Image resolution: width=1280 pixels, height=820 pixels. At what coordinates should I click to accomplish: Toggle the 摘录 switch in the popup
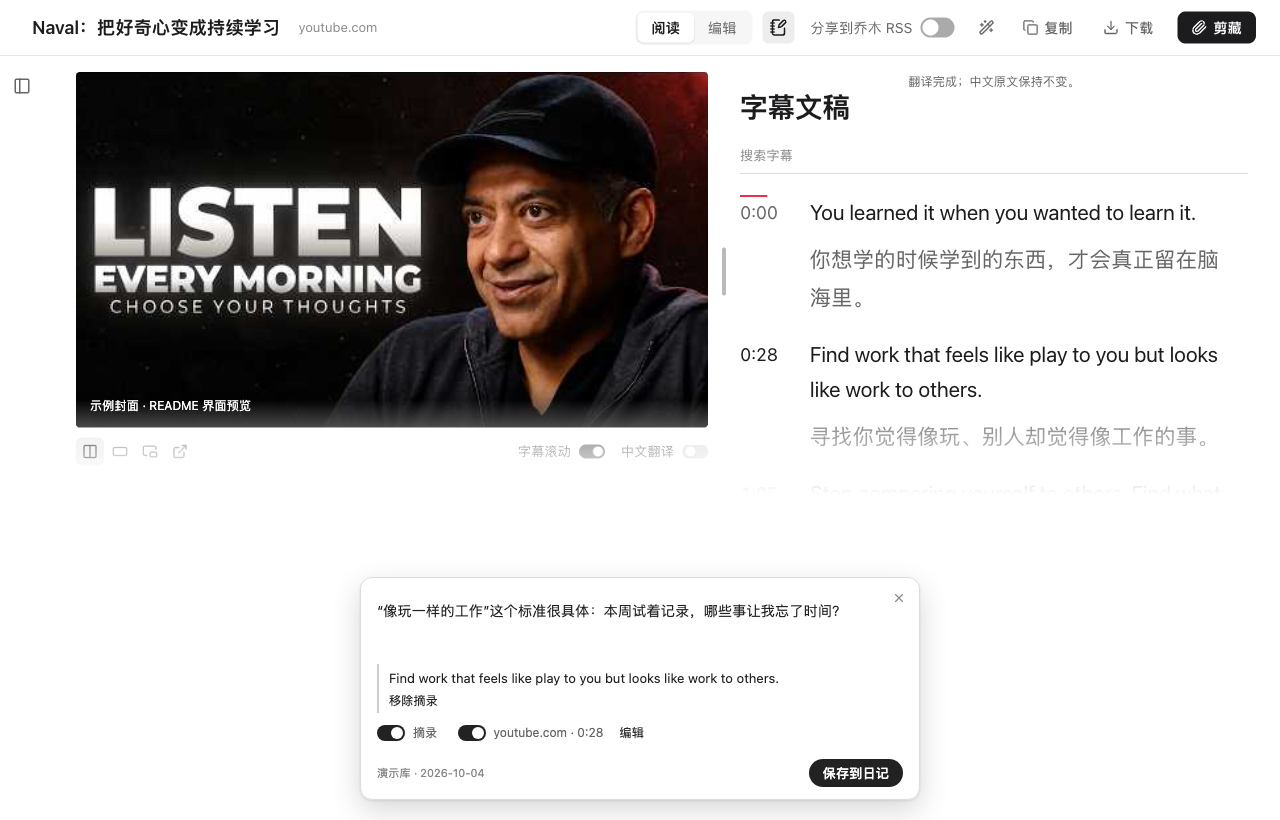click(x=391, y=733)
